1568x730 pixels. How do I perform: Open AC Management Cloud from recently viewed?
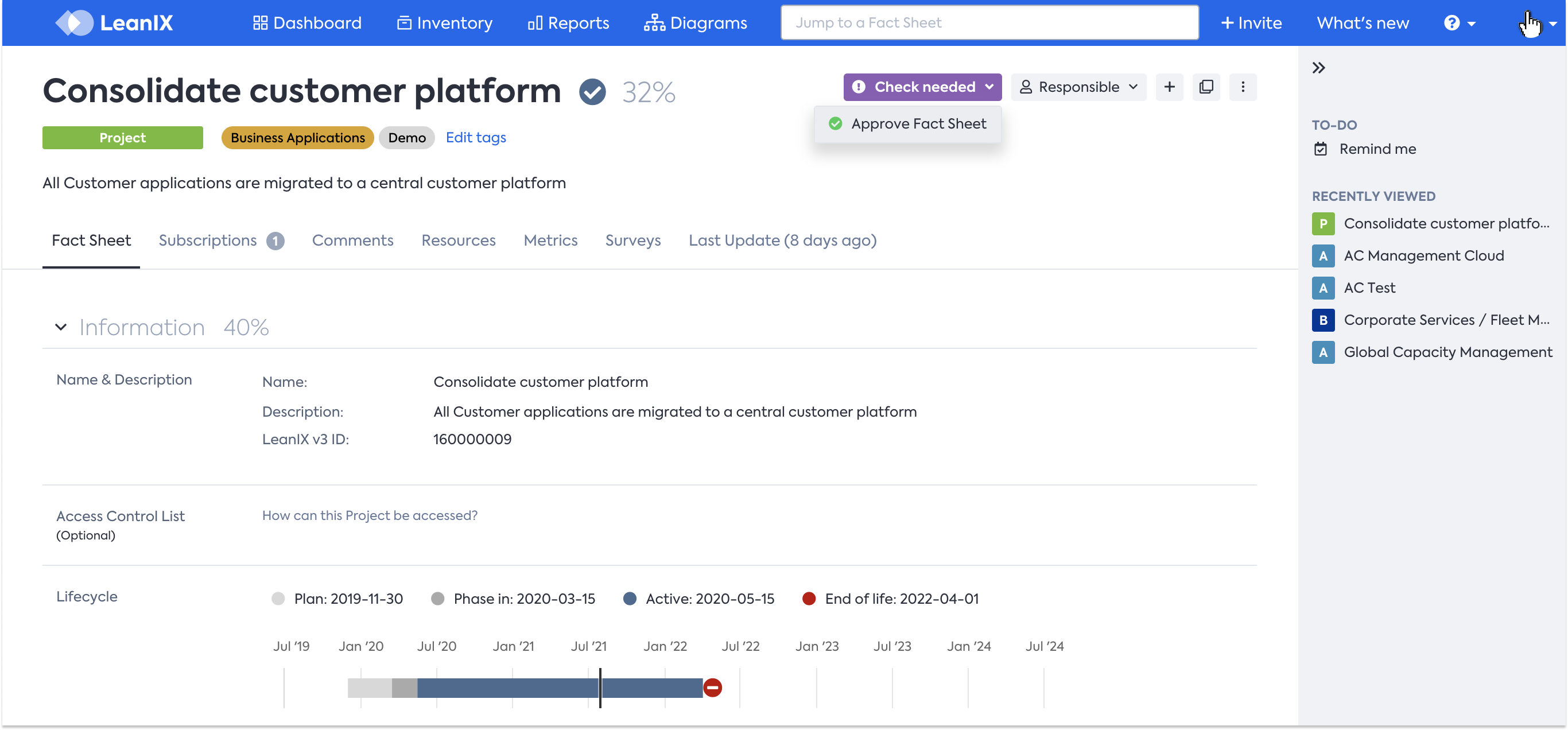tap(1423, 256)
